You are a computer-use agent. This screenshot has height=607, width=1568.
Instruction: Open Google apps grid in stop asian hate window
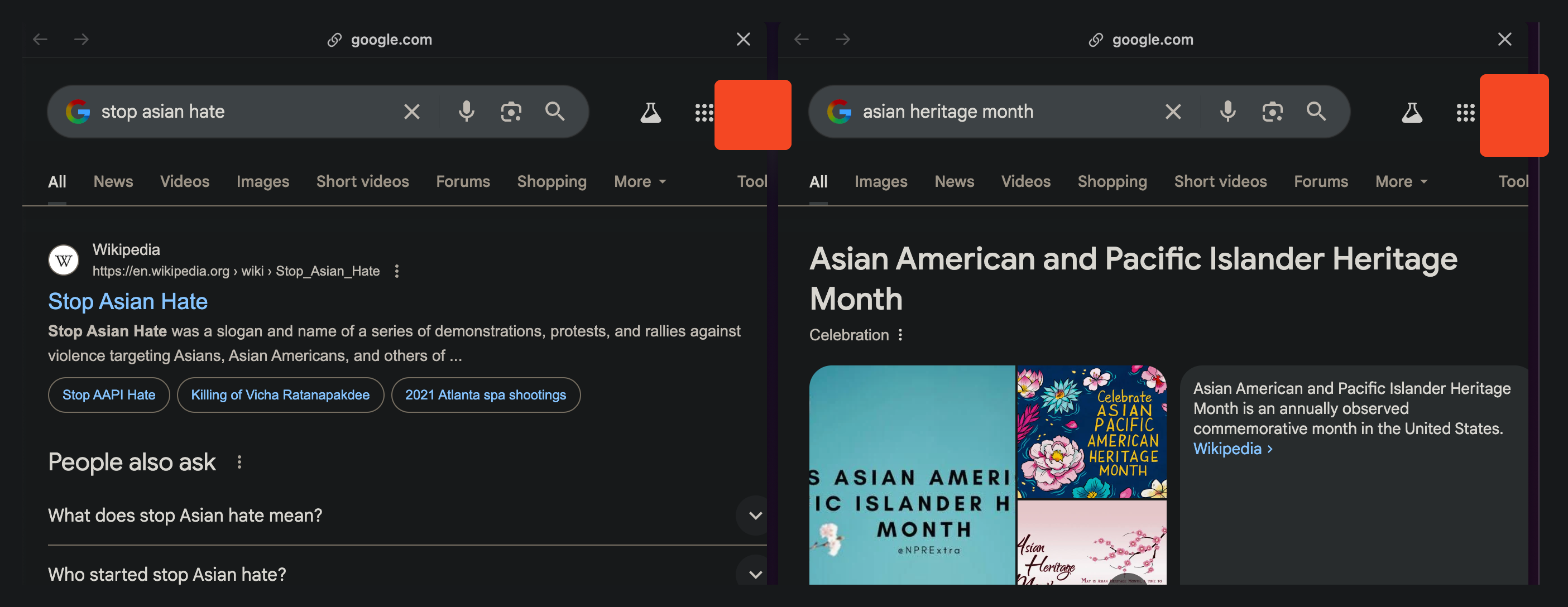704,113
